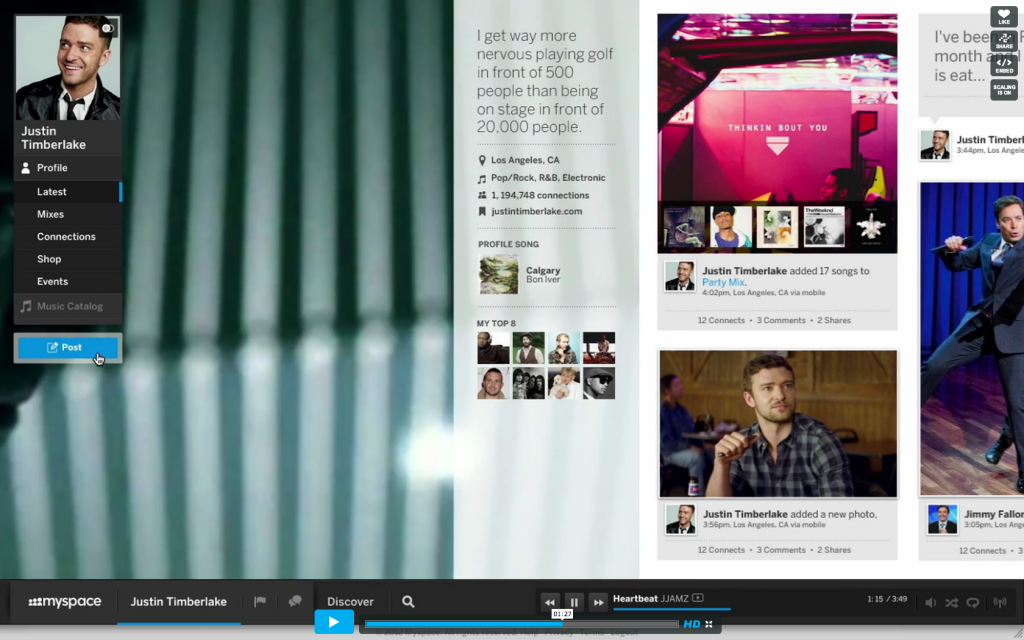
Task: Click the Calgary song title
Action: pos(543,270)
